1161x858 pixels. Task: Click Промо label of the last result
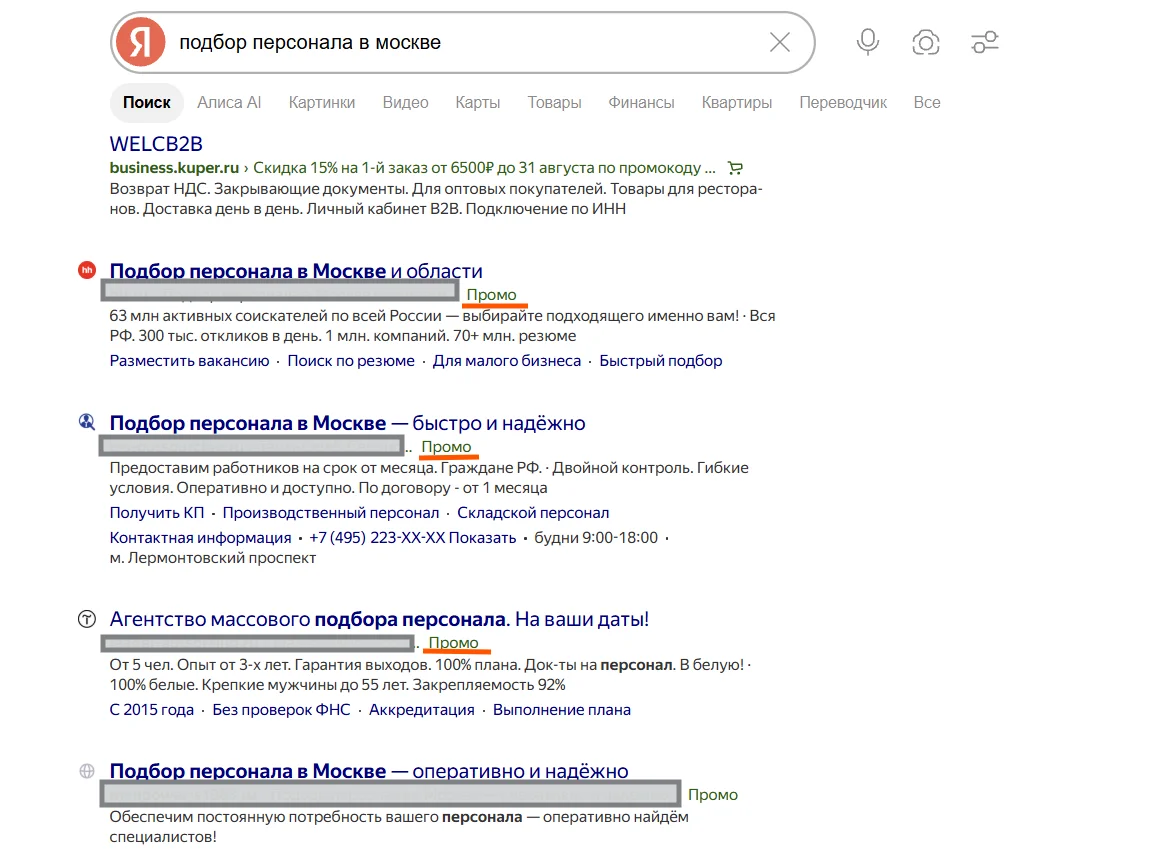coord(713,794)
